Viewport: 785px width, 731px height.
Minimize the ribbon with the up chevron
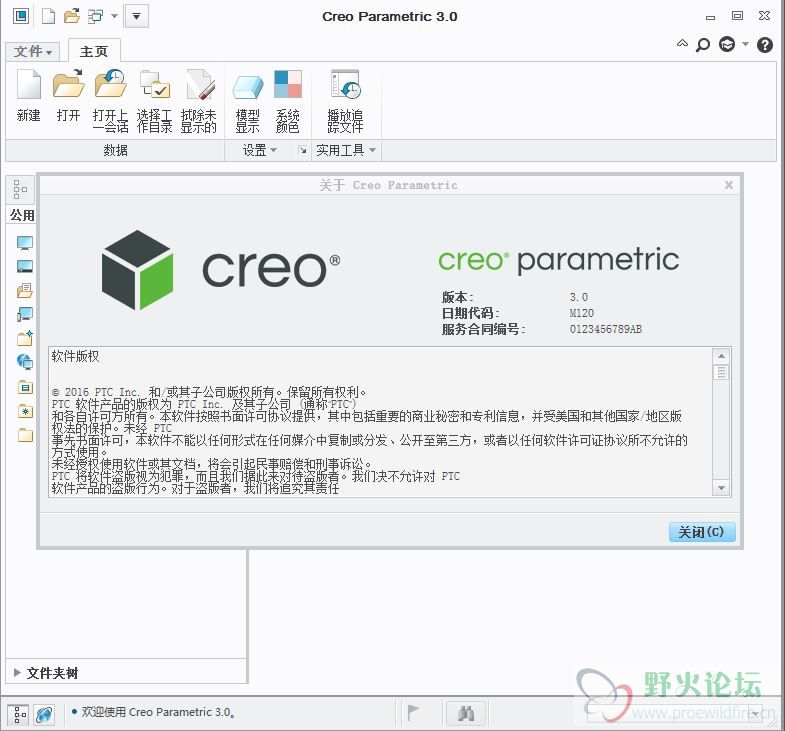[682, 43]
